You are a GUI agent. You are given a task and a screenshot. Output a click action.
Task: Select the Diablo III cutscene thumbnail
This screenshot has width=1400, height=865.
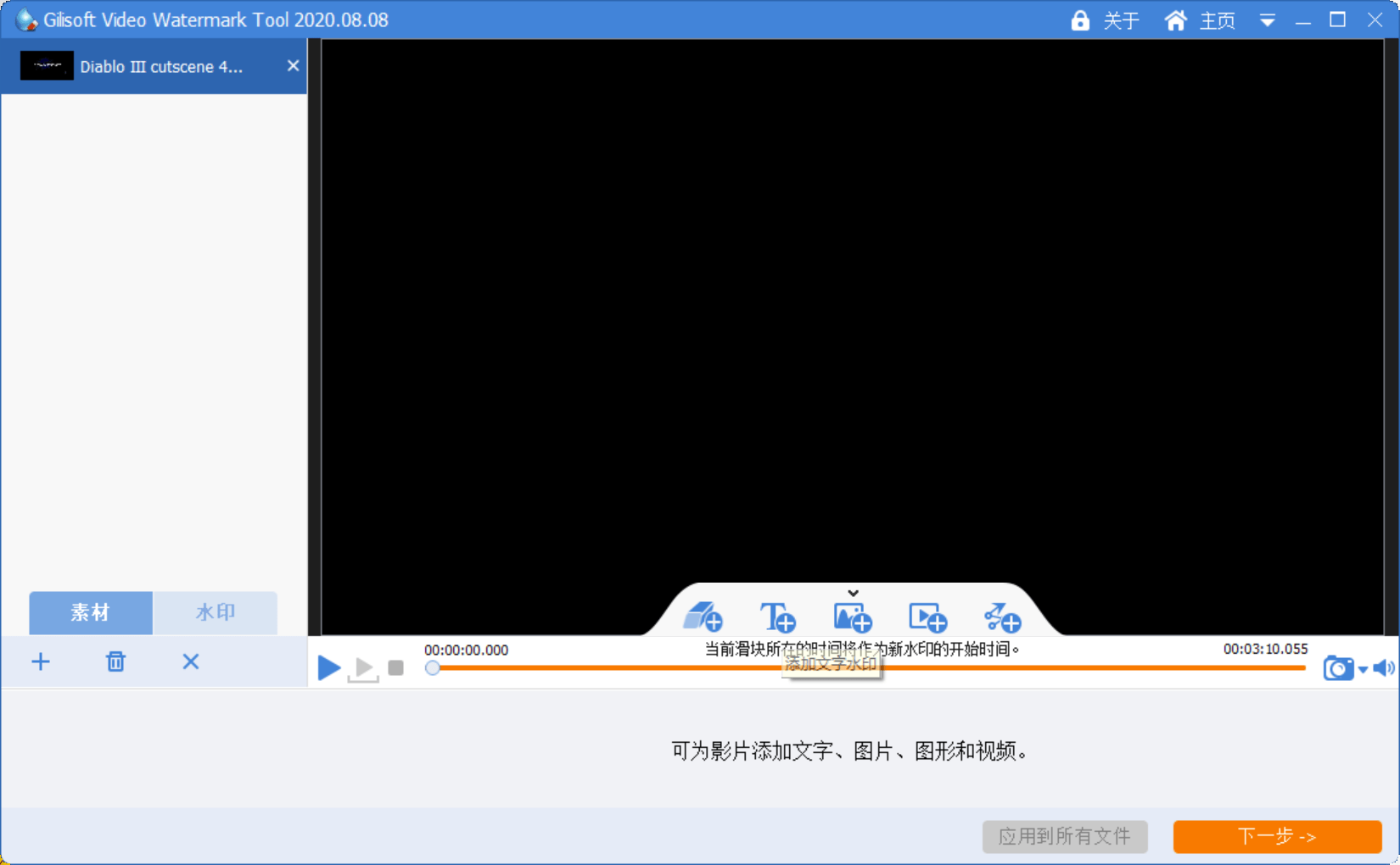tap(47, 65)
